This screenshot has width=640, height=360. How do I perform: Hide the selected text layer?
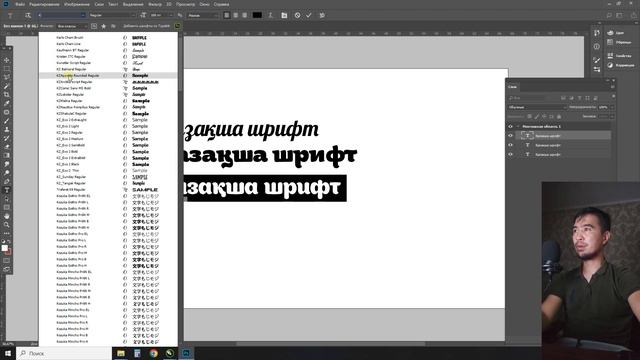(510, 136)
